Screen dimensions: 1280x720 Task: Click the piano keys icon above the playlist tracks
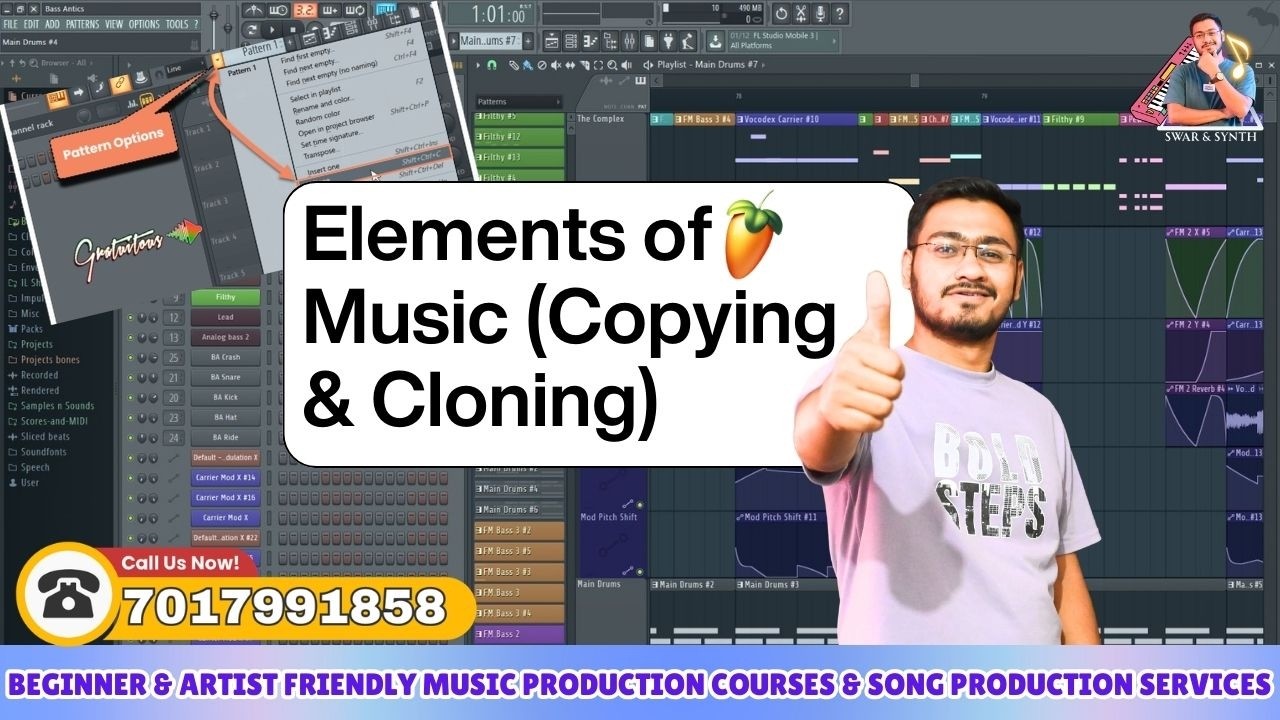[x=640, y=81]
